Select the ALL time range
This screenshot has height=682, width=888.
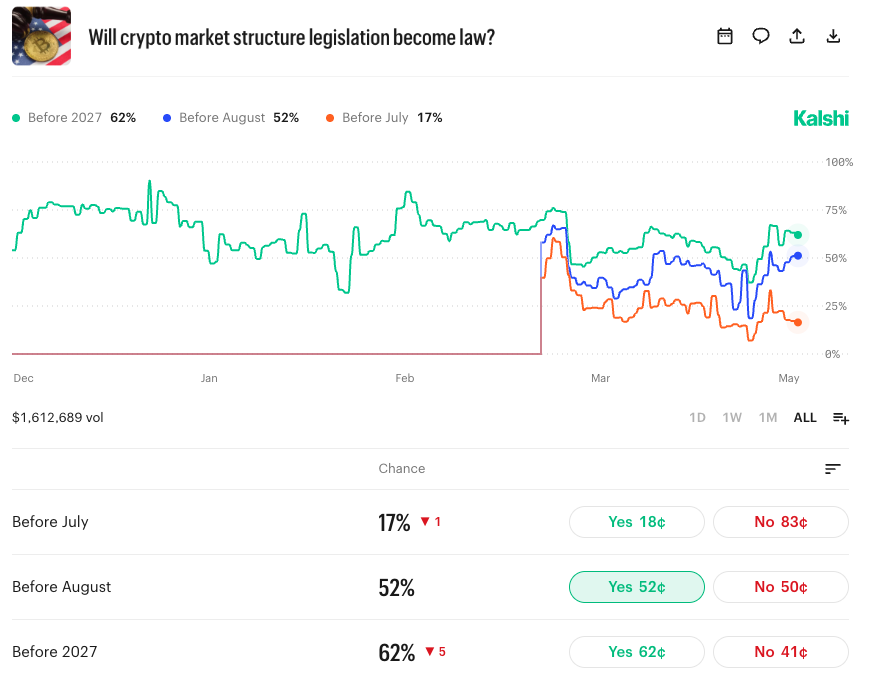tap(805, 417)
